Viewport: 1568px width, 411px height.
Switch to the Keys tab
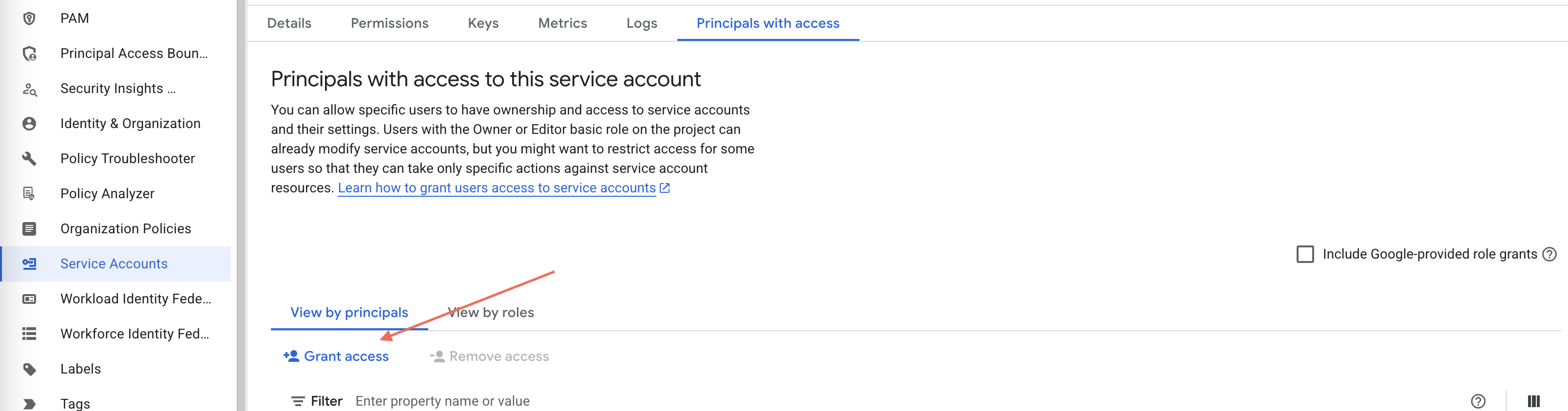(483, 23)
